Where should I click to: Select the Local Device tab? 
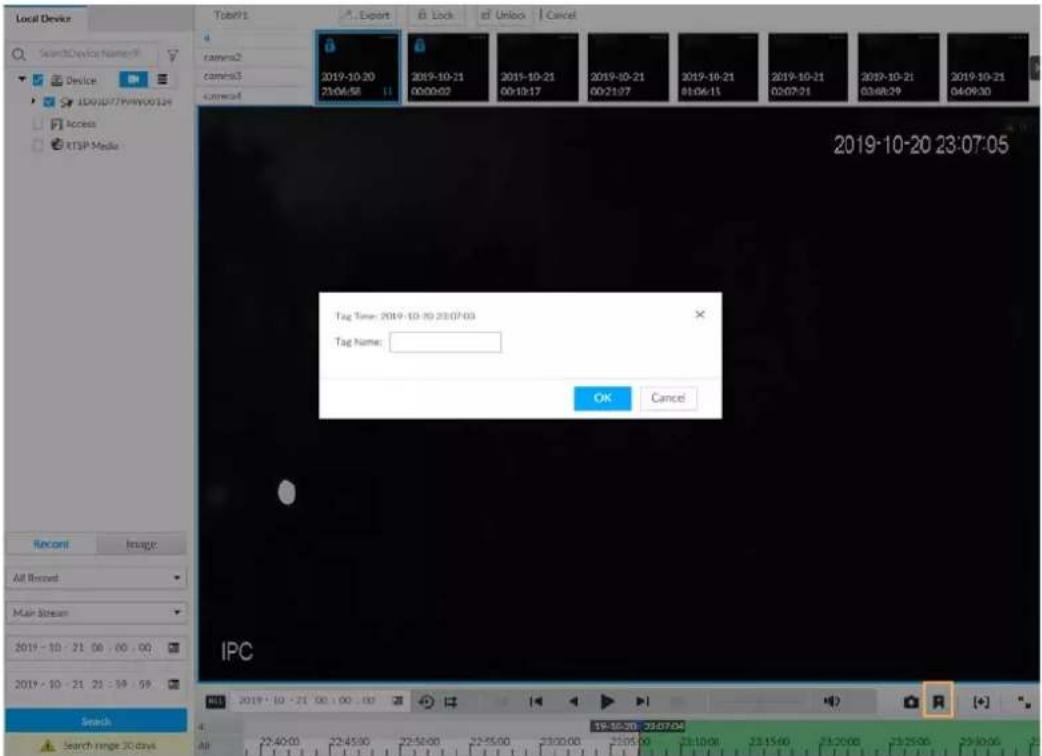click(43, 19)
